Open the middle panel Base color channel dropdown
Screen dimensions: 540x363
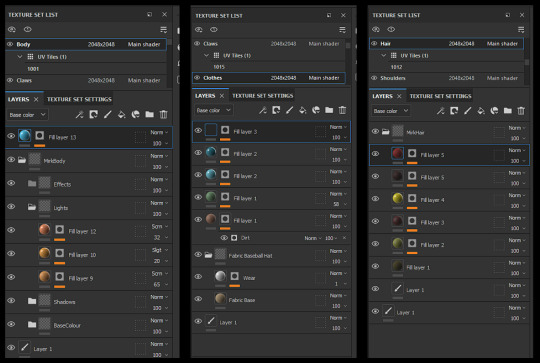point(213,110)
